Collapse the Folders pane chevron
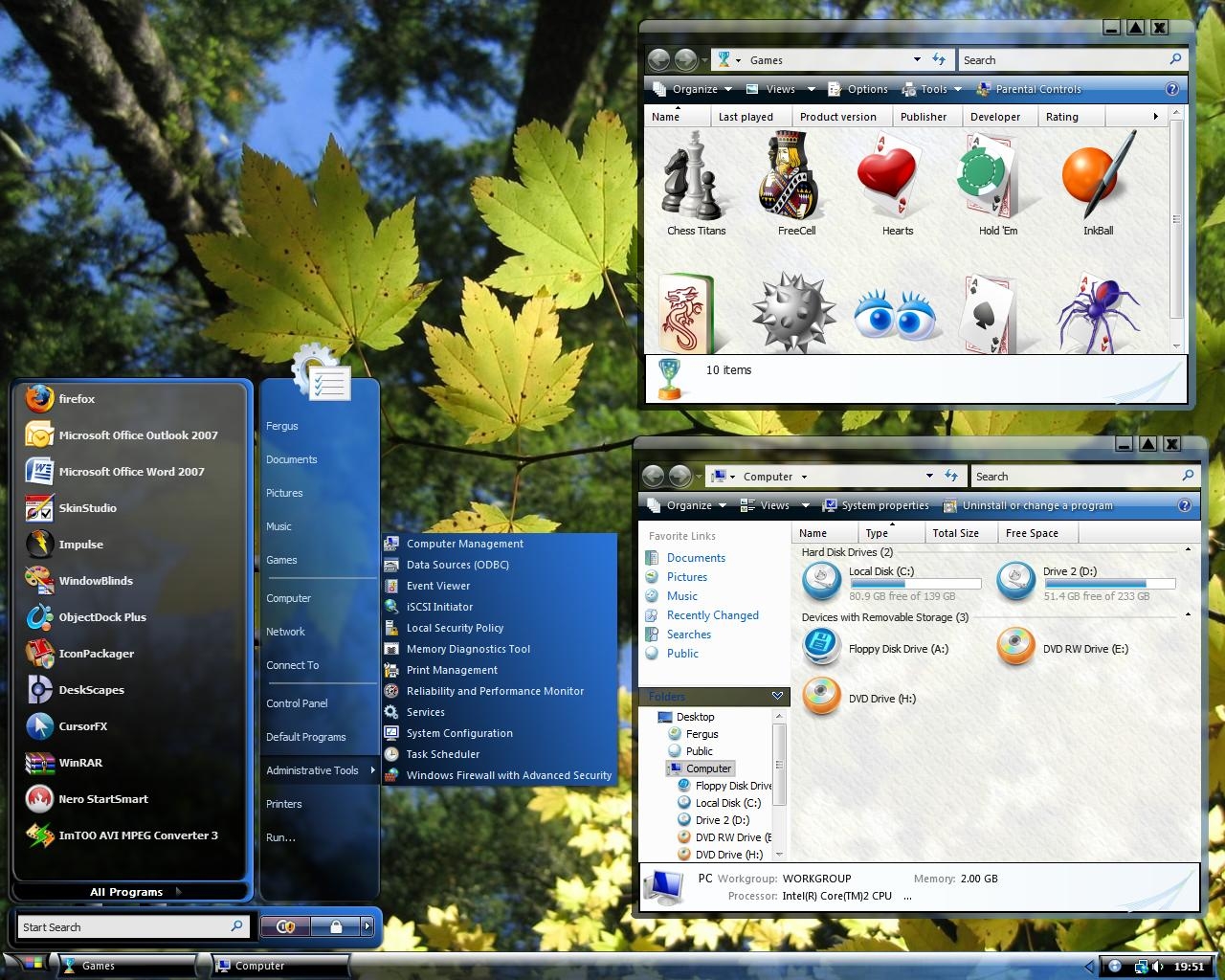Screen dimensions: 1225x980 pos(777,696)
